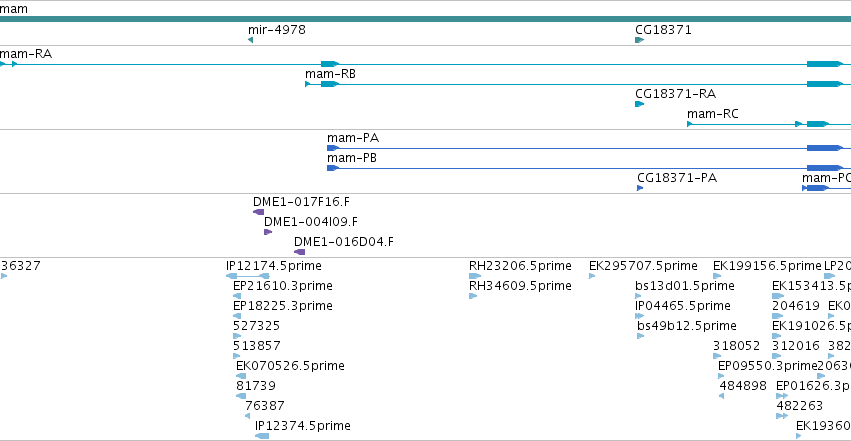This screenshot has width=851, height=441.
Task: Select the EP21610.3prime EST label
Action: [283, 286]
